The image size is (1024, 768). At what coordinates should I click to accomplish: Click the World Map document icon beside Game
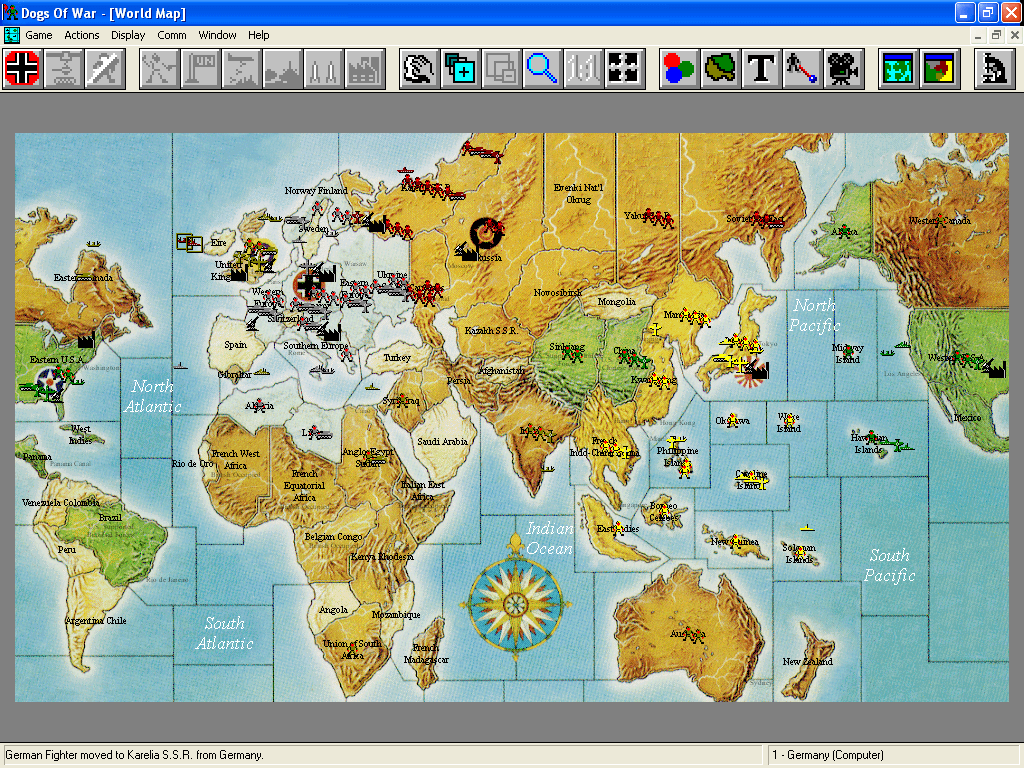tap(12, 35)
